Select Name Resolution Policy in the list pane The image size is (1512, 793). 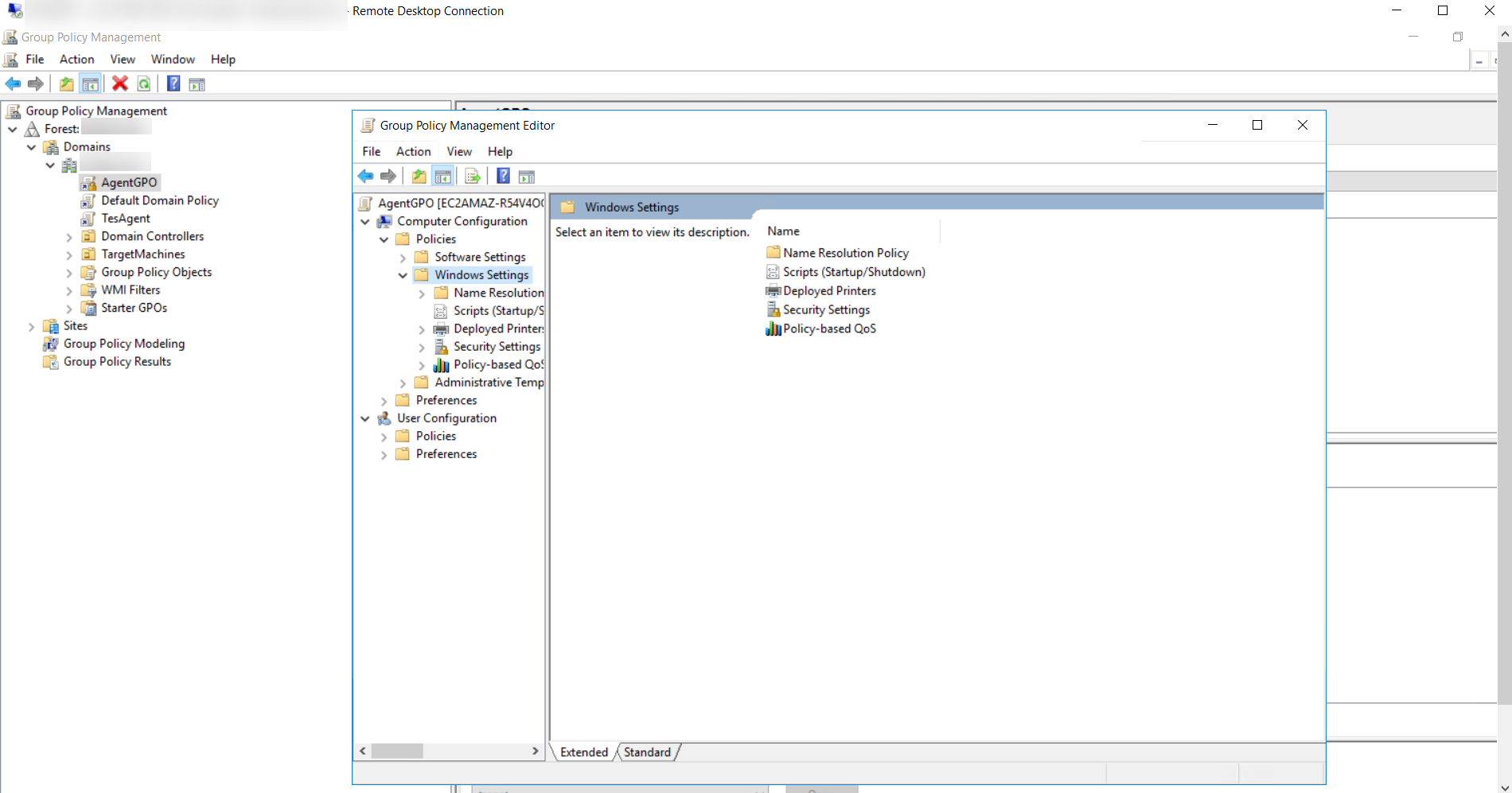tap(846, 253)
